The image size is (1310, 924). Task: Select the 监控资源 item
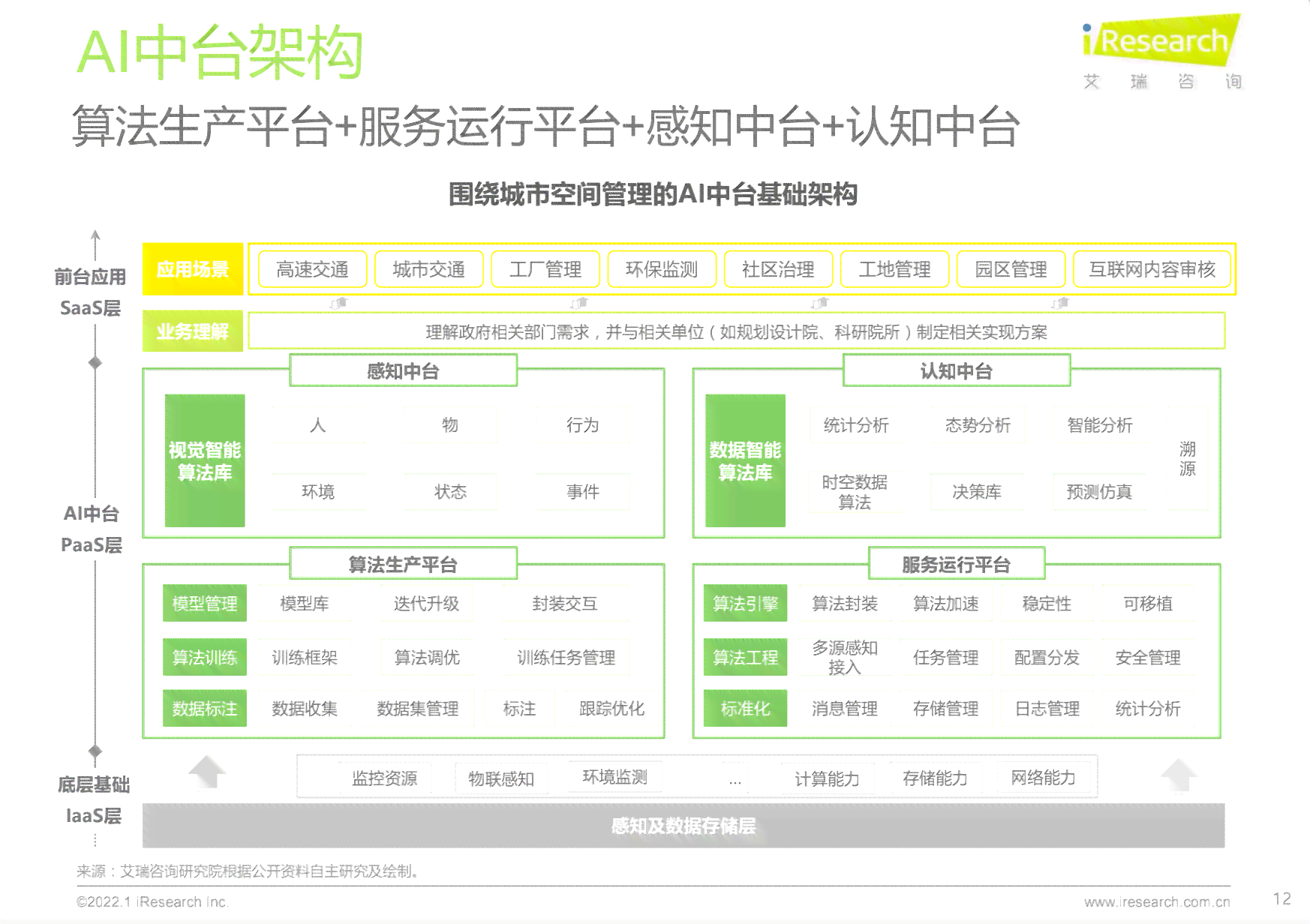(x=384, y=778)
